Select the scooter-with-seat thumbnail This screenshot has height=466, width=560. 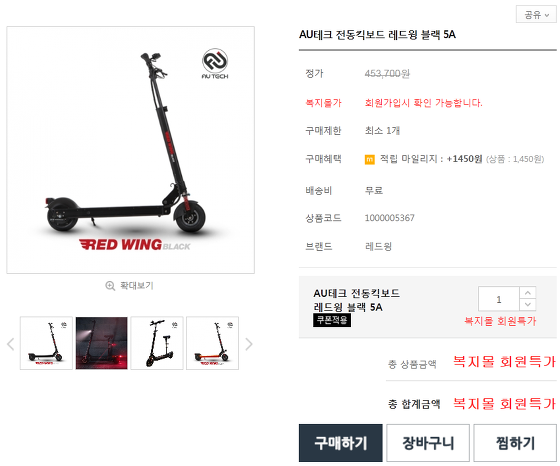click(x=157, y=343)
